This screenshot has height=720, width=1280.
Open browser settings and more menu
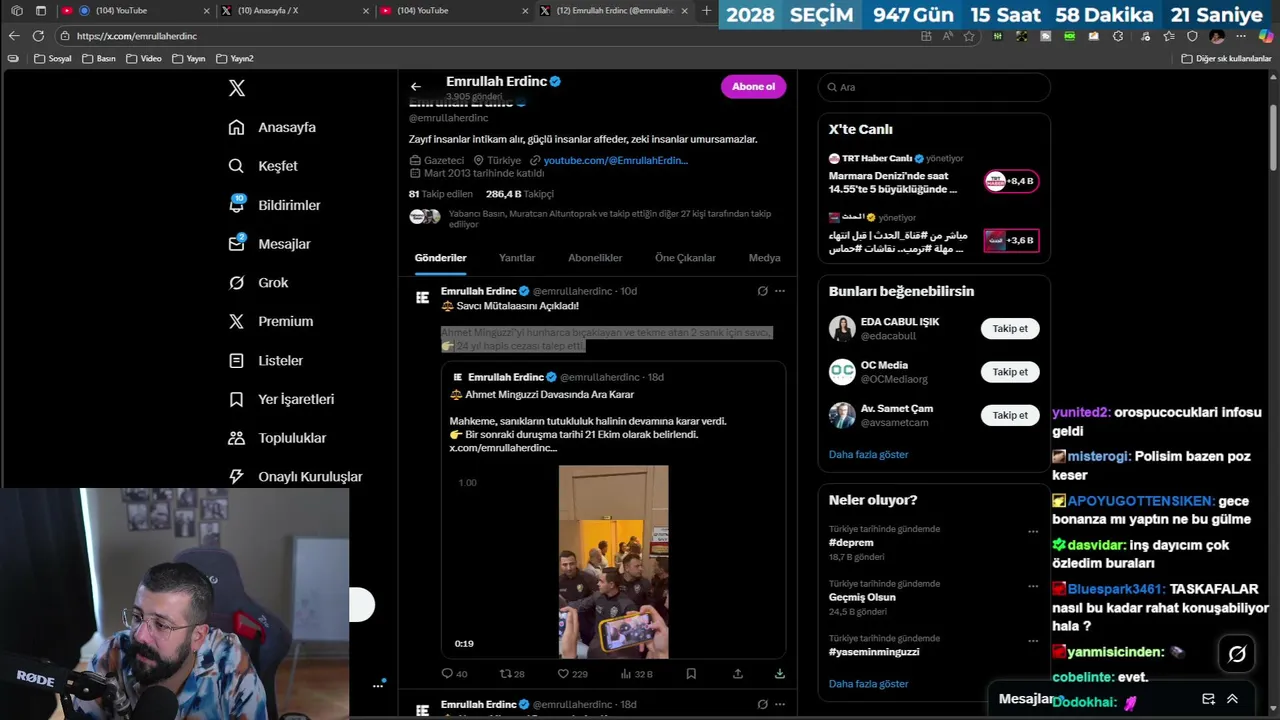click(x=1240, y=36)
